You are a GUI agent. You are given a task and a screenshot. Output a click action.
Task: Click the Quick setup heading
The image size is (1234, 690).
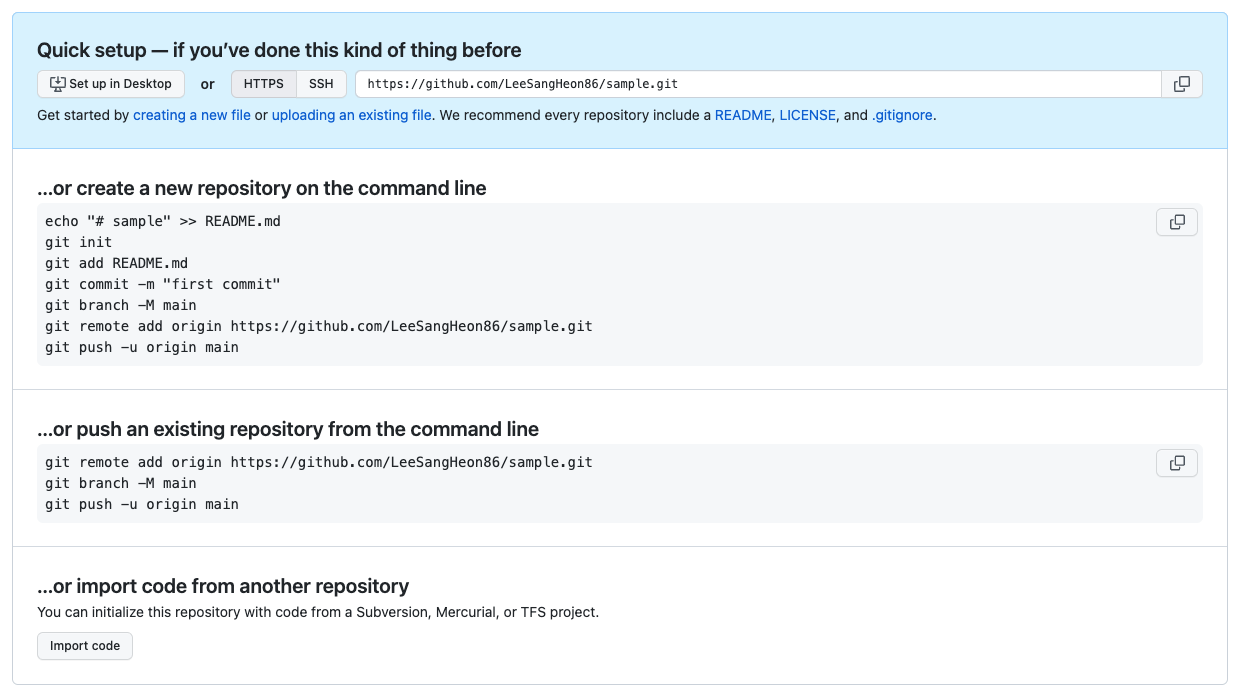(x=279, y=50)
